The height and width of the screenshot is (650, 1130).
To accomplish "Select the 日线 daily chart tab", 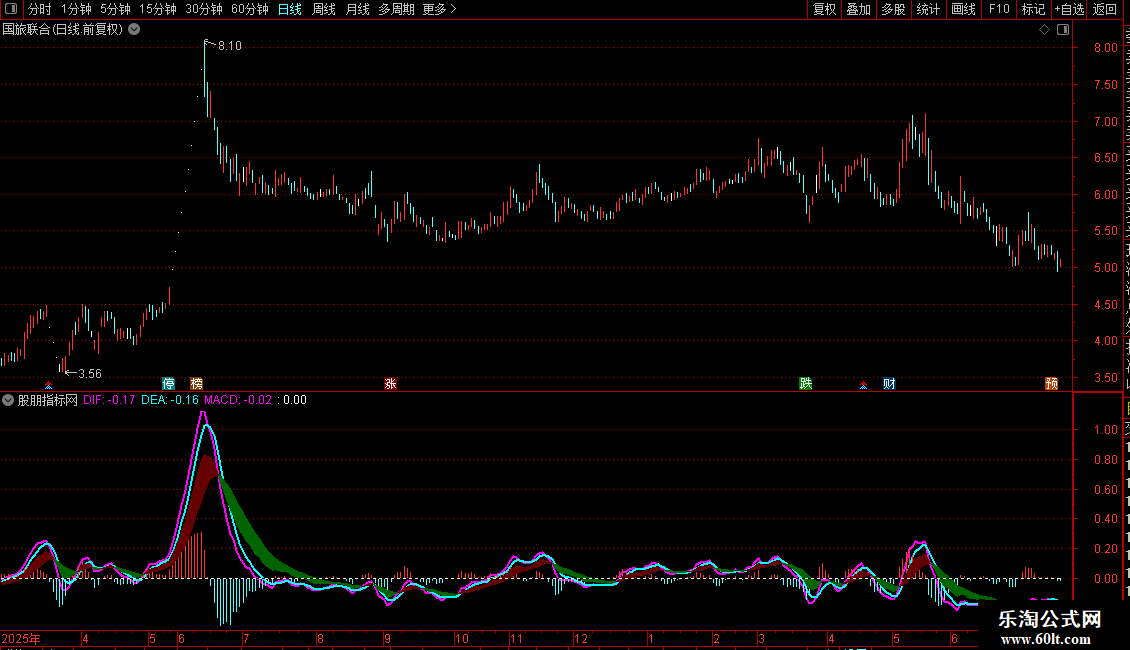I will point(290,9).
